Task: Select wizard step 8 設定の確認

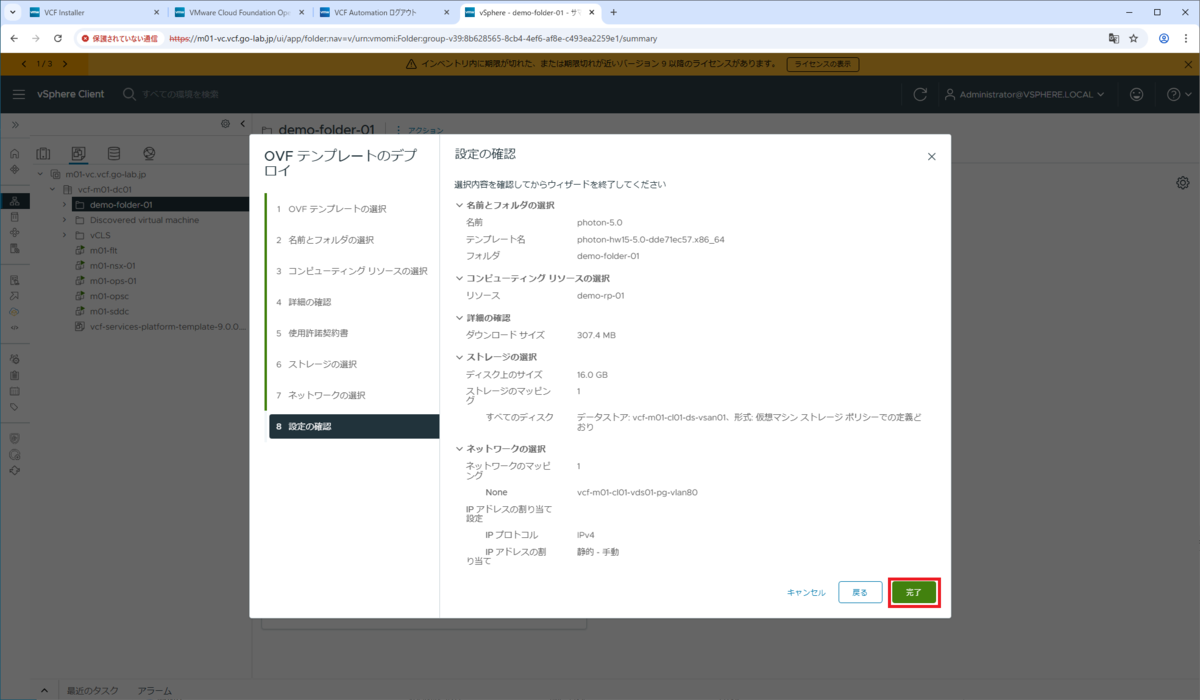Action: pyautogui.click(x=352, y=426)
